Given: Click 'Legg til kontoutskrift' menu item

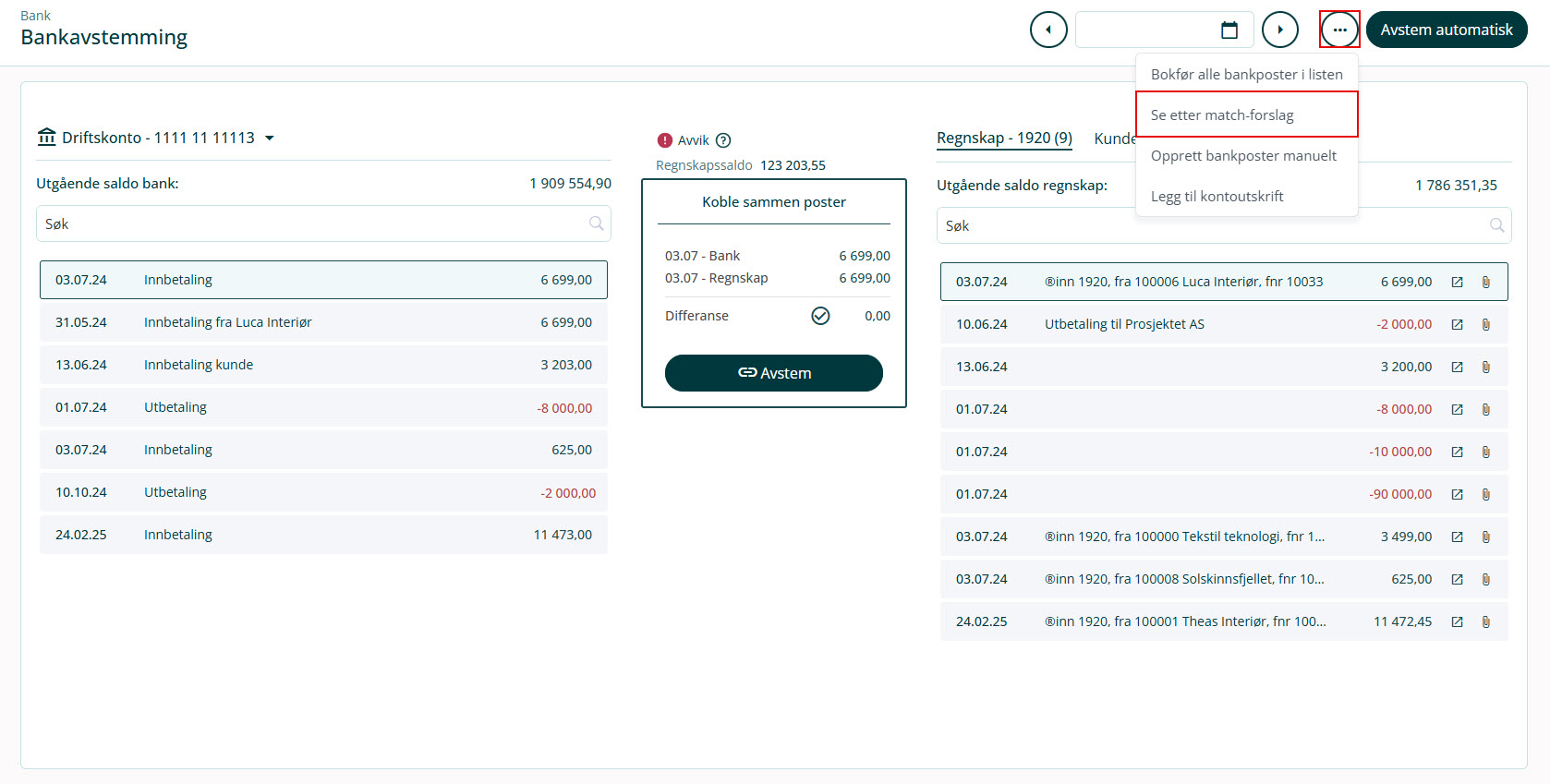Looking at the screenshot, I should (x=1217, y=197).
